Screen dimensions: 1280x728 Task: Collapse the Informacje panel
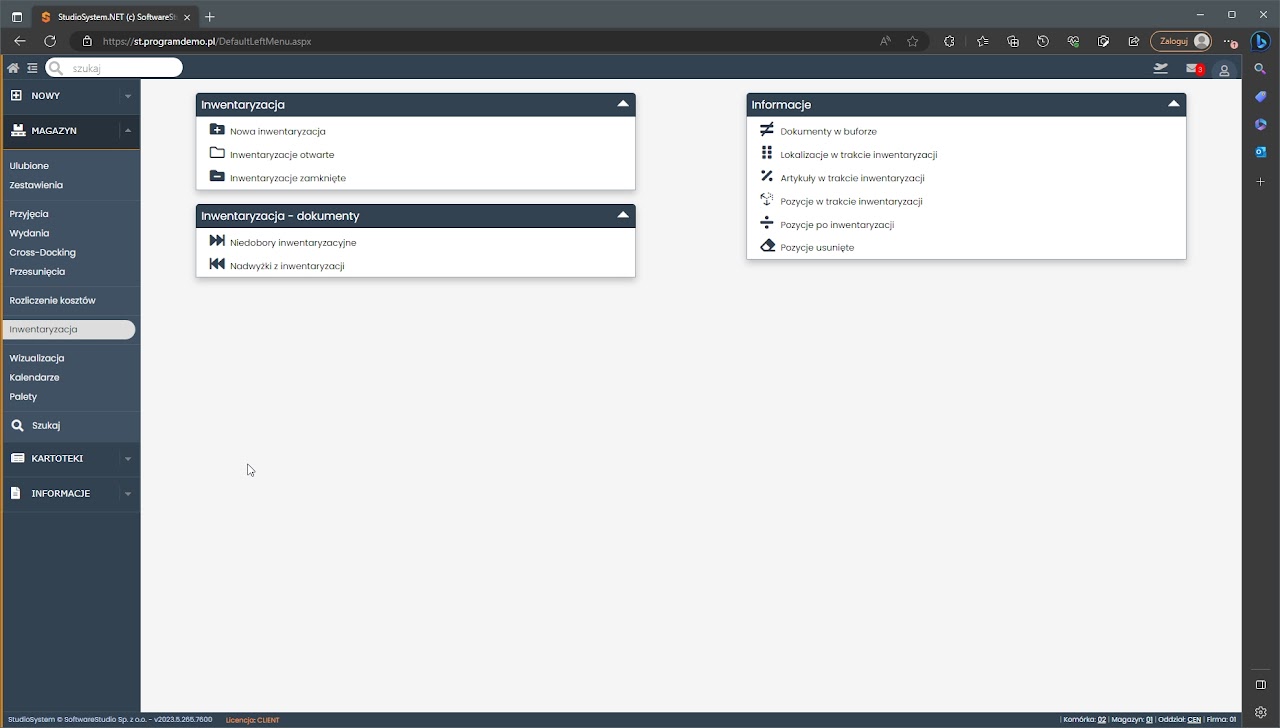(1174, 104)
